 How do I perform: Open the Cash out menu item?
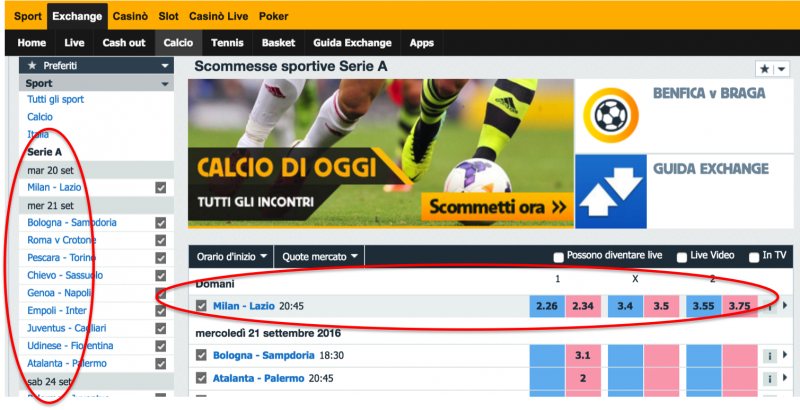pyautogui.click(x=124, y=43)
